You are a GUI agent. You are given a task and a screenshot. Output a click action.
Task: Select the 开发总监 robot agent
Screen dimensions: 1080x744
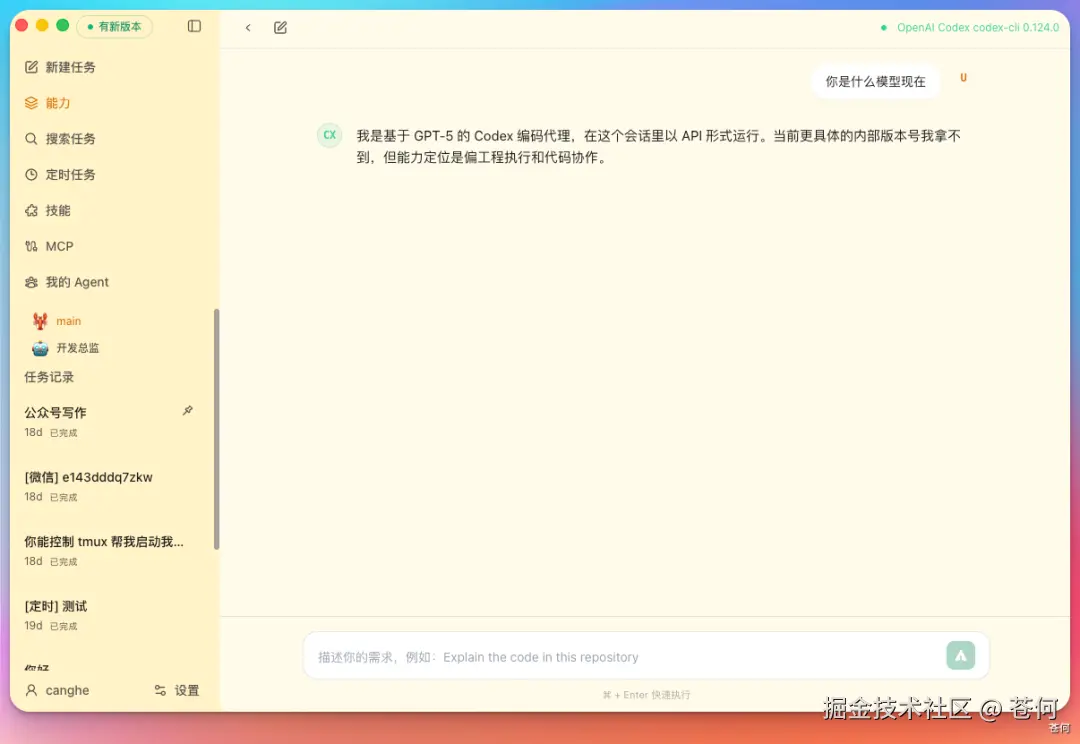click(65, 348)
